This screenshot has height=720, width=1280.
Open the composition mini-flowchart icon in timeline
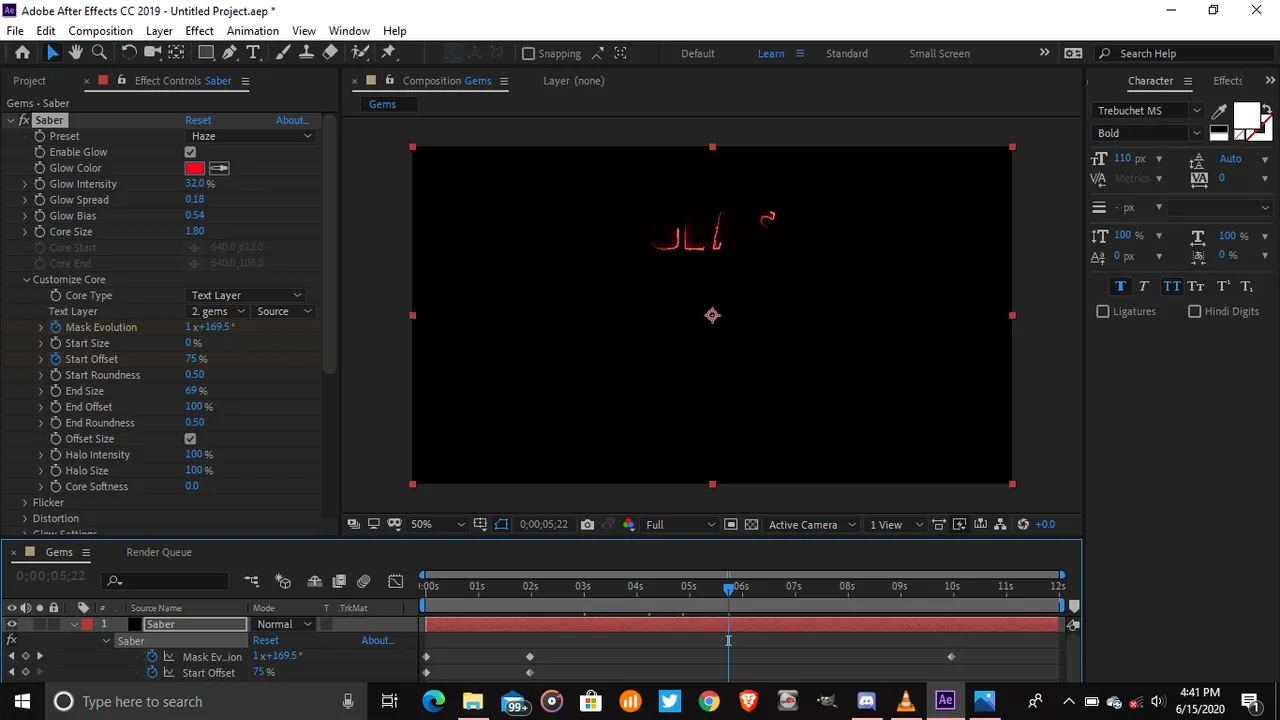251,581
